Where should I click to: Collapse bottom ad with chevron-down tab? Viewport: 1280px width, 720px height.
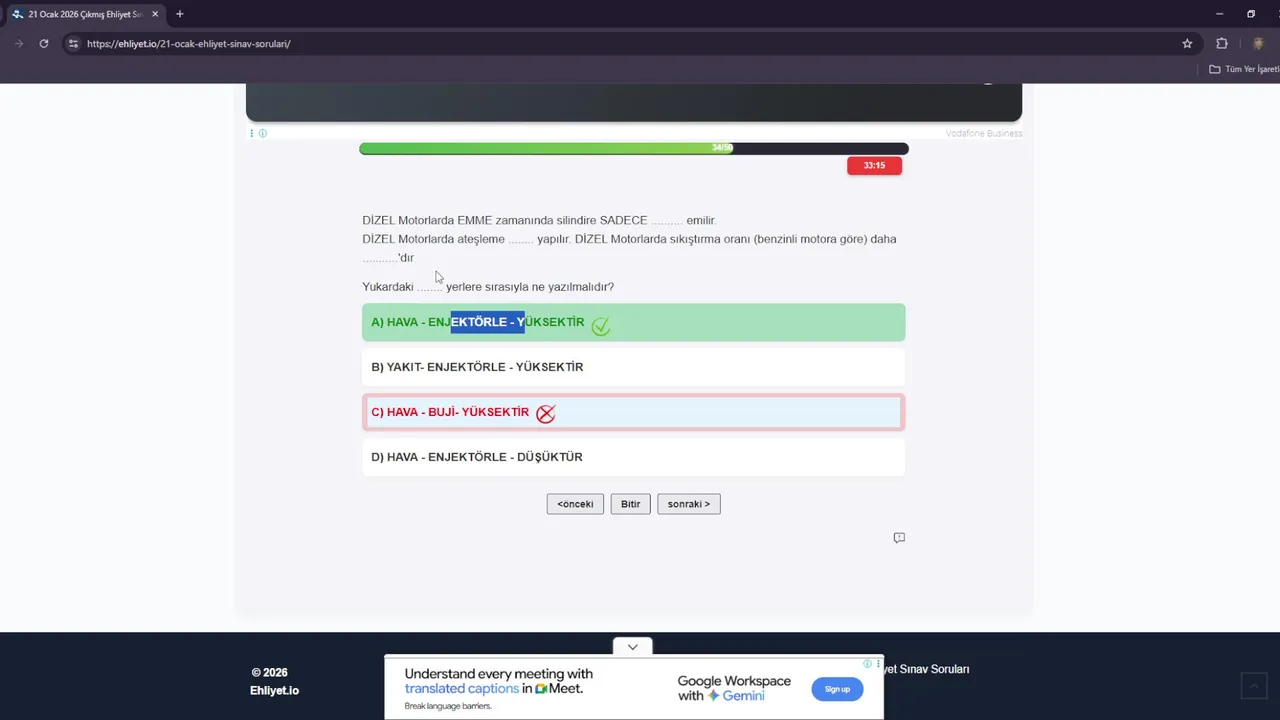pos(632,647)
